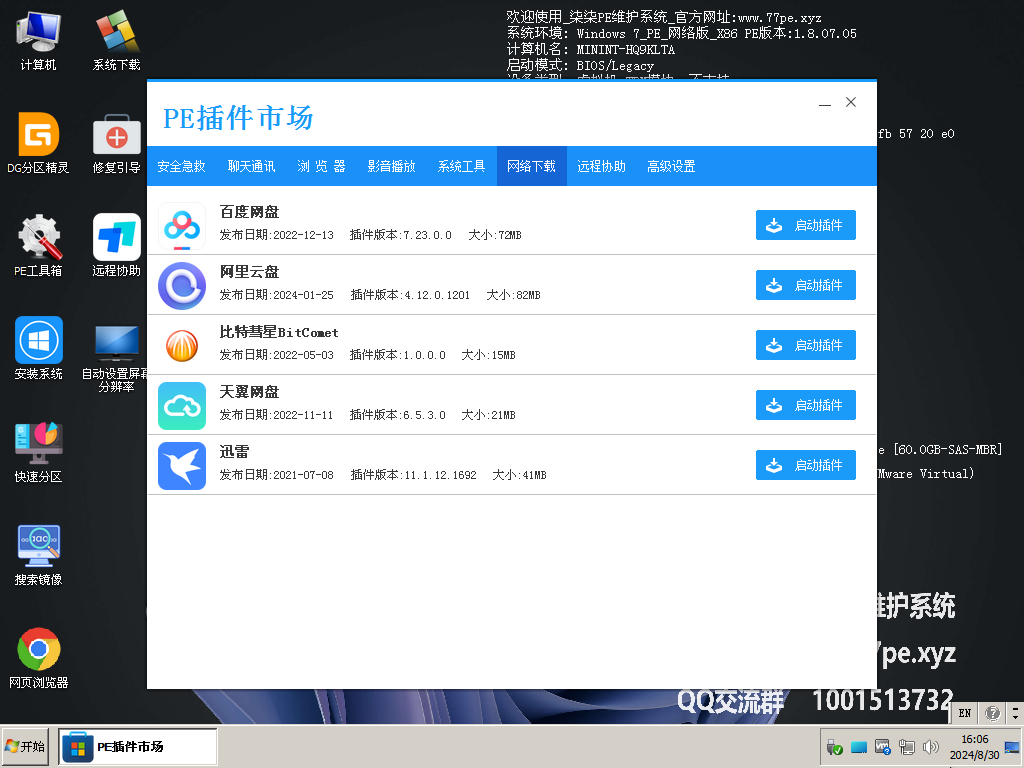This screenshot has width=1024, height=768.
Task: Open the 搜索镜像 desktop icon
Action: click(x=38, y=554)
